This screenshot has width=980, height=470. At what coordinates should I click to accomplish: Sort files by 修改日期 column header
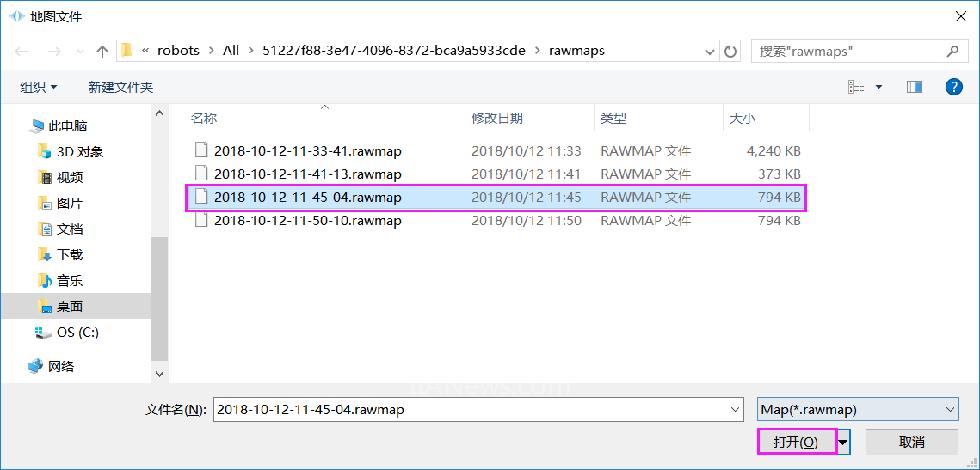(x=497, y=118)
